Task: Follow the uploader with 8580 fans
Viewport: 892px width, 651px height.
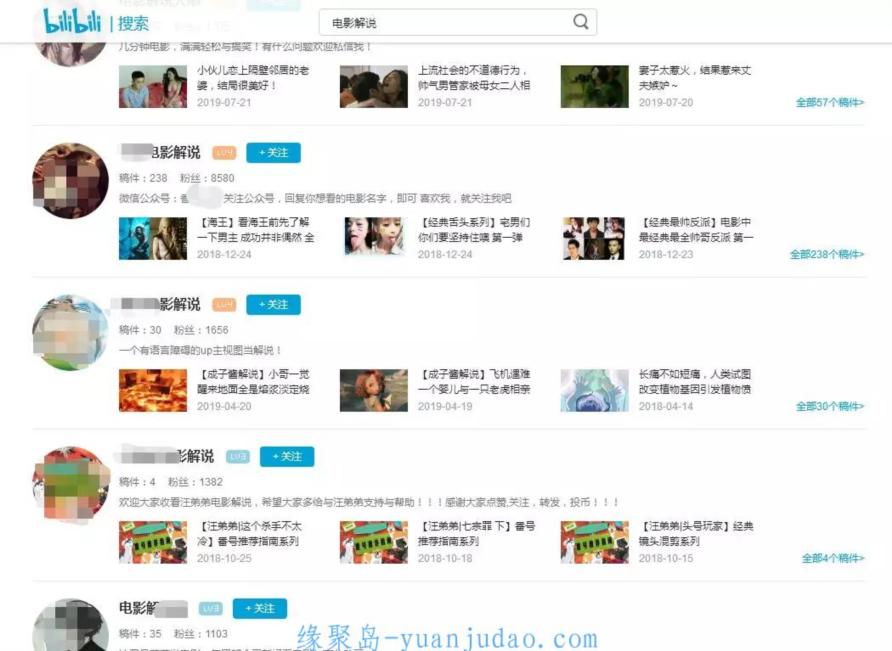Action: click(273, 153)
